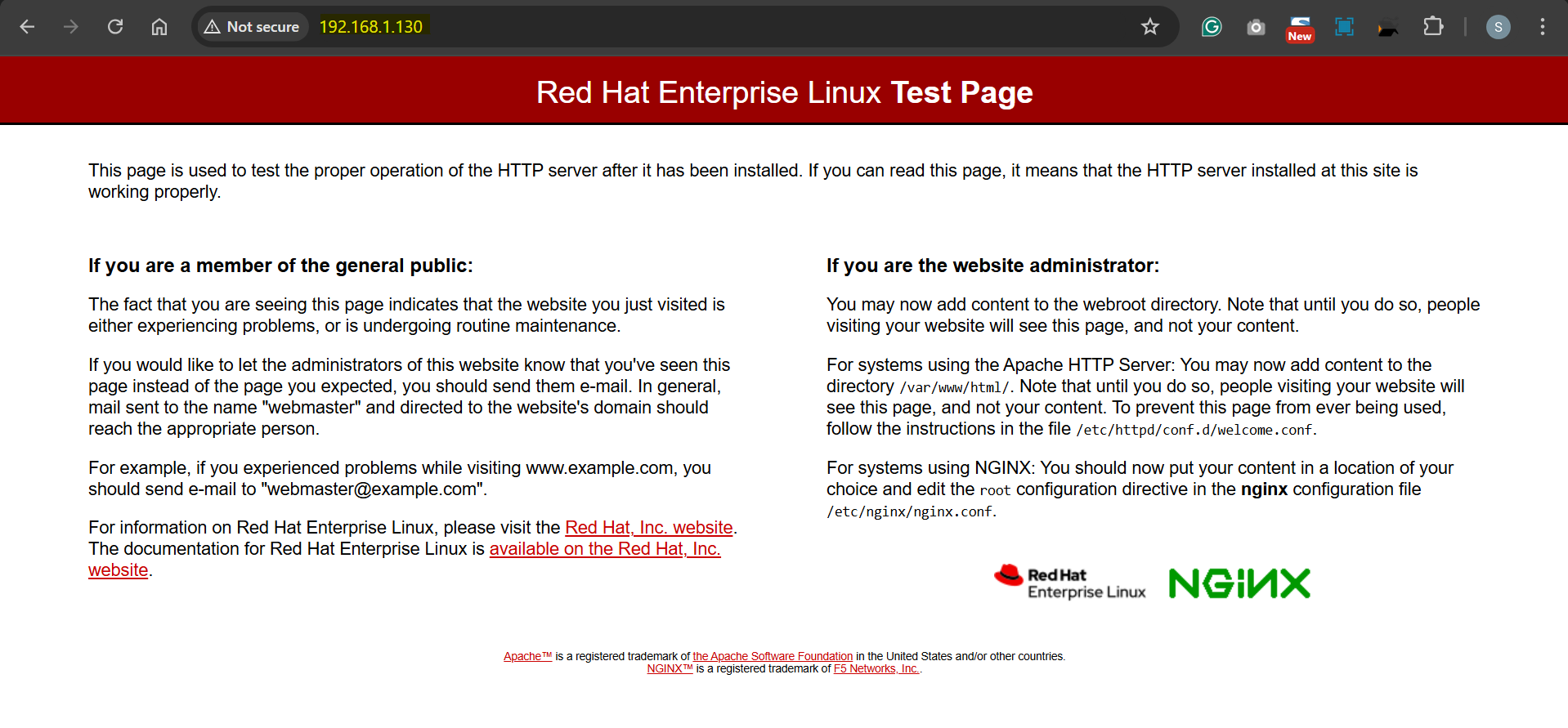The height and width of the screenshot is (728, 1568).
Task: Go back to the previous page
Action: [27, 27]
